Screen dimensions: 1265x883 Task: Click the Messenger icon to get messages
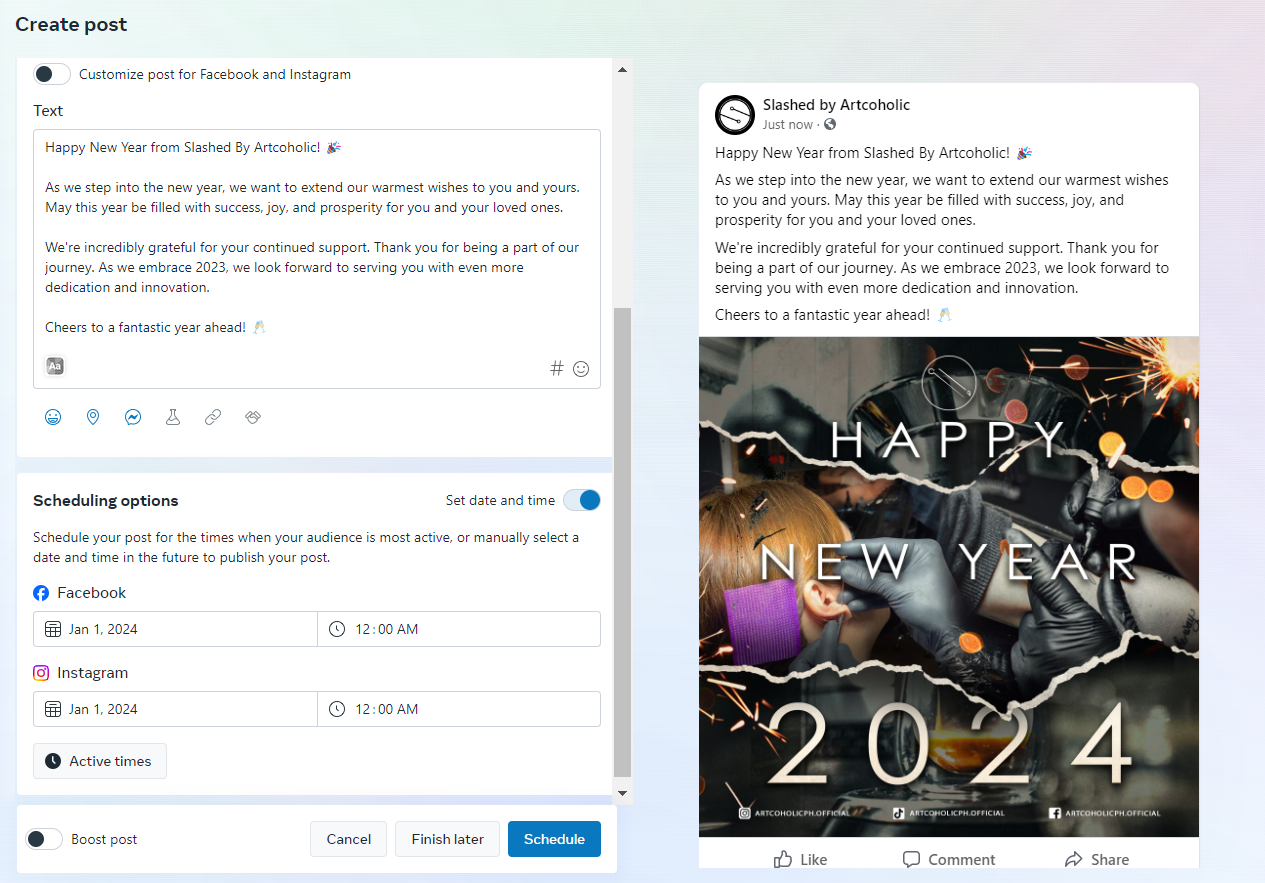tap(133, 417)
